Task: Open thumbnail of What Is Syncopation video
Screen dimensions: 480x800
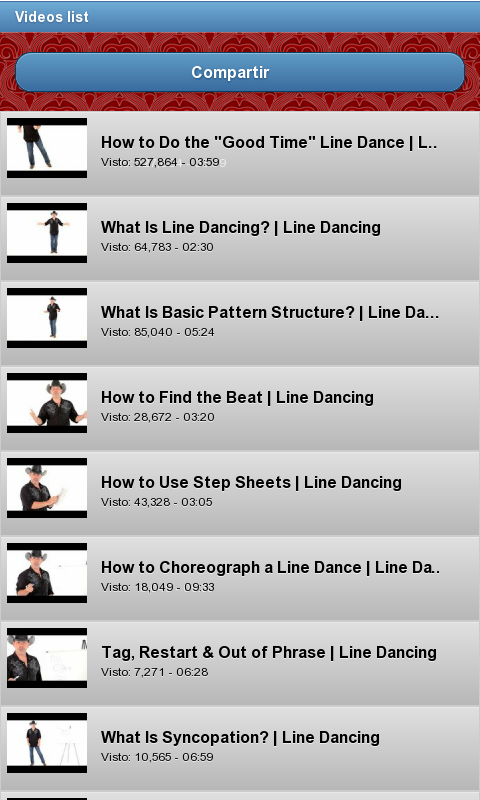Action: [x=47, y=743]
